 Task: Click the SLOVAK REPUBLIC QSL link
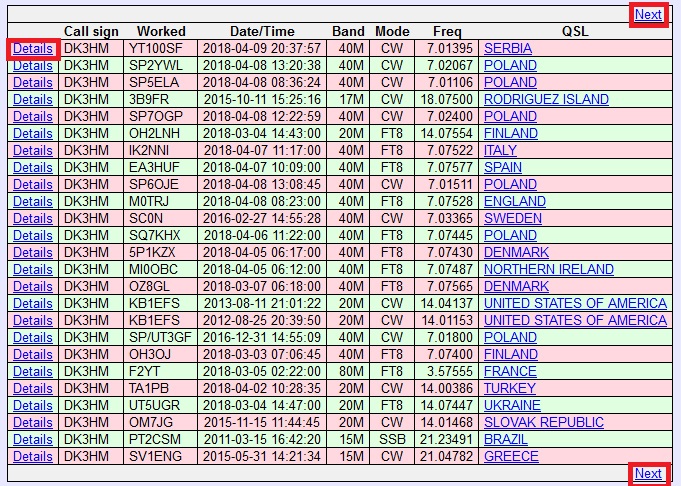(544, 422)
